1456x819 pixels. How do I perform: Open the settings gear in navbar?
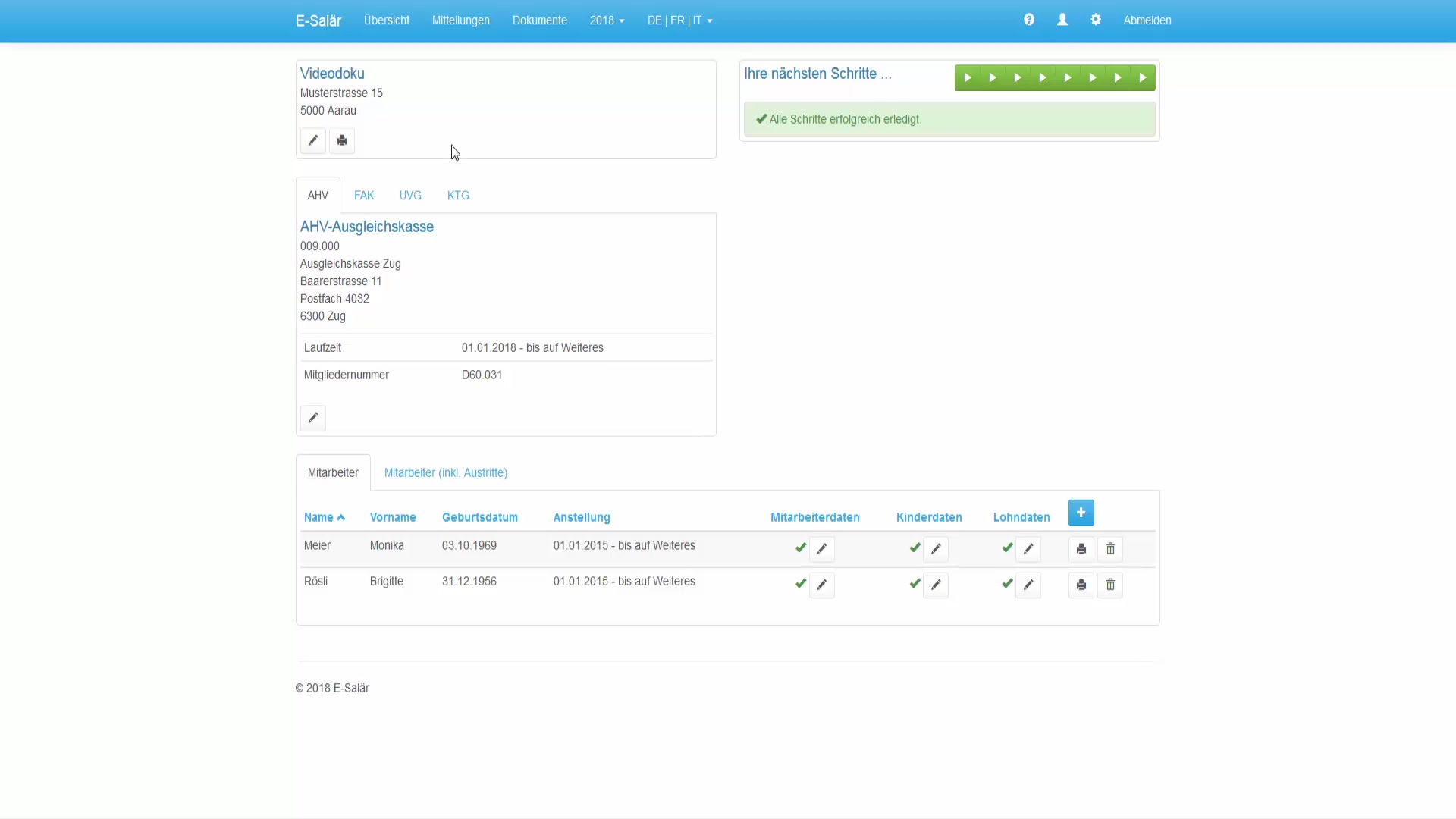click(x=1095, y=20)
